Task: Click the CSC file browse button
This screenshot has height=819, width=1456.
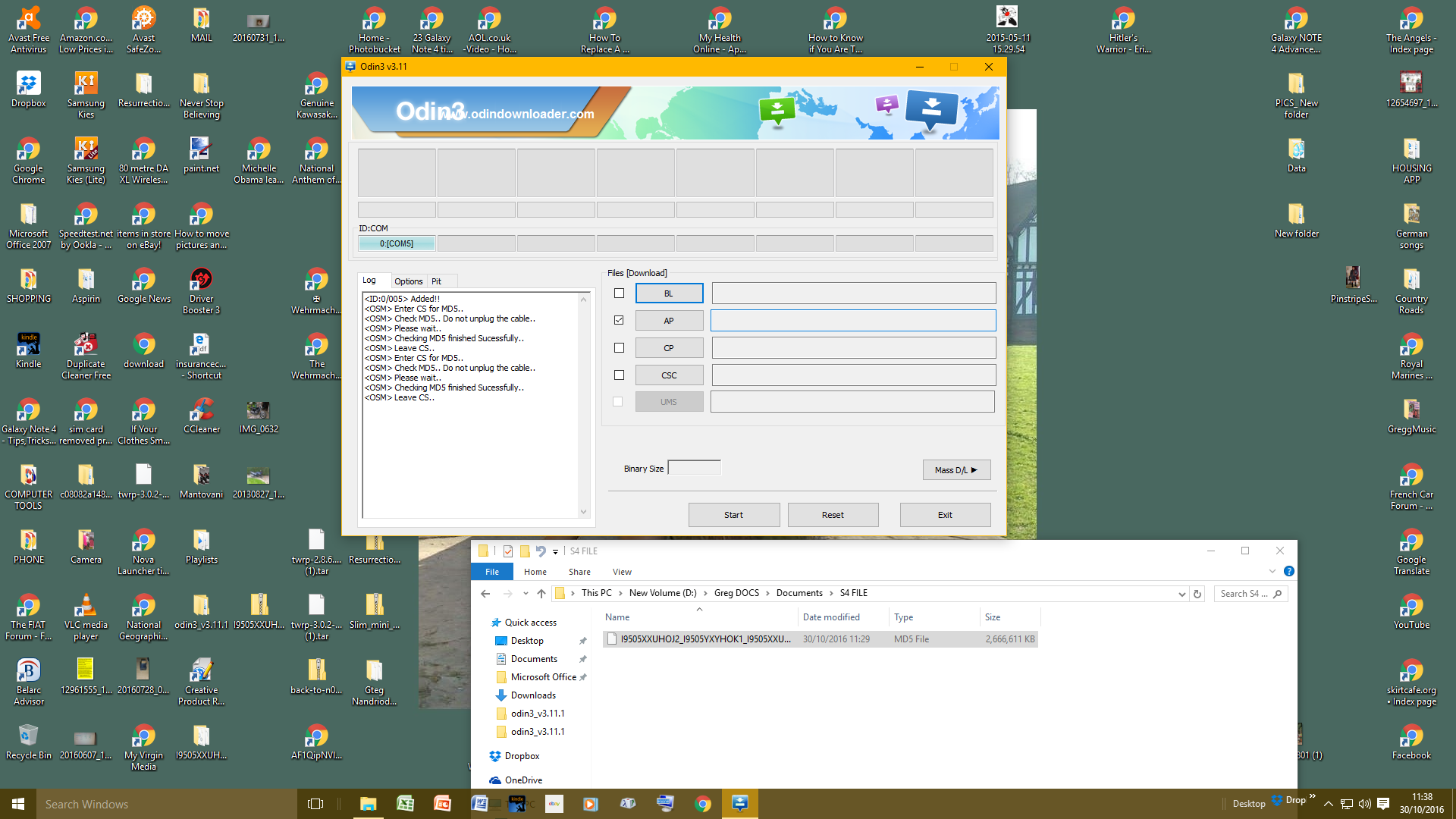Action: pos(667,374)
